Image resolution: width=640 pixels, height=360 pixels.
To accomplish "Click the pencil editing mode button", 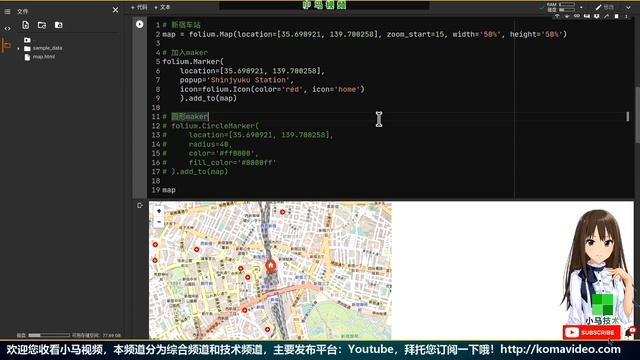I will click(x=604, y=7).
